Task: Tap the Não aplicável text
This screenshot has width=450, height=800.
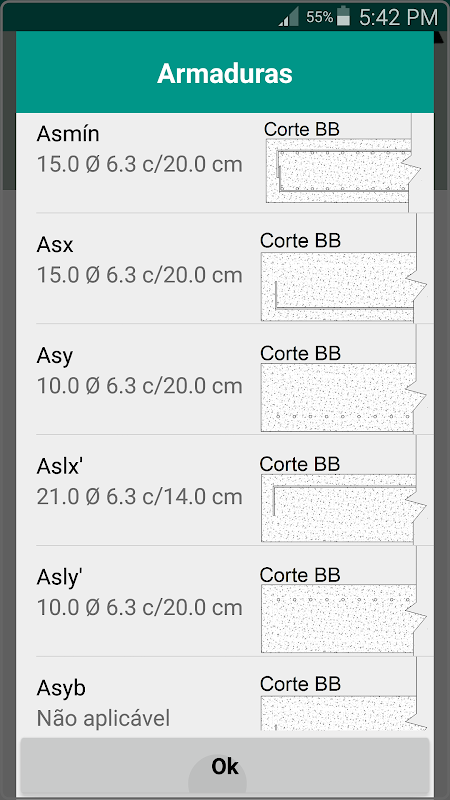Action: pos(103,719)
